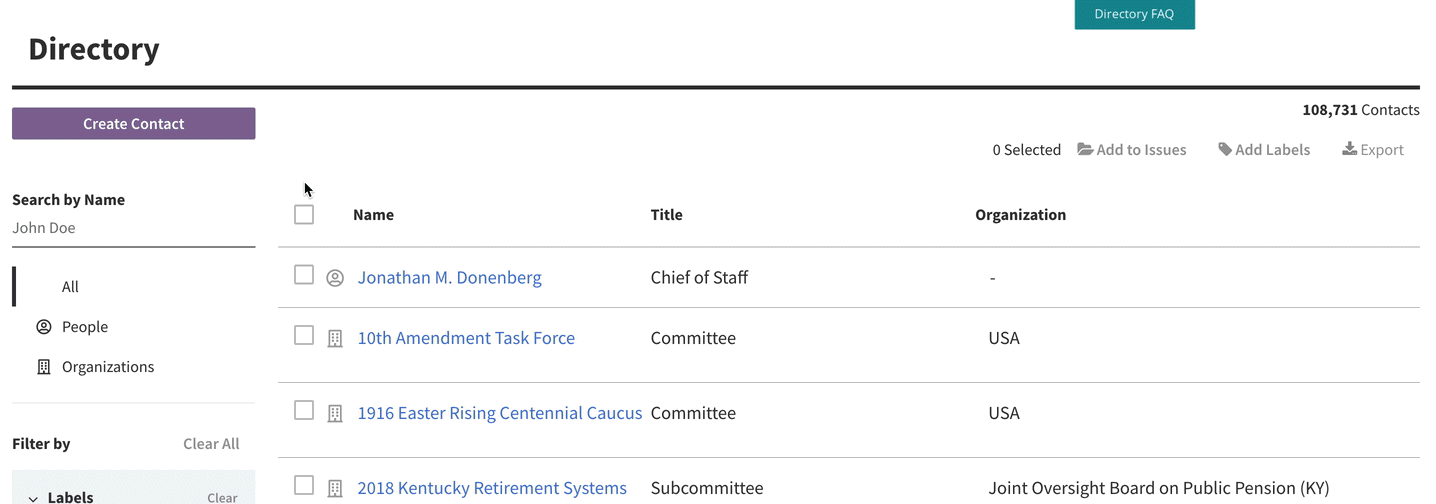Check the box for Jonathan M. Donenberg
Screen dimensions: 1436x504
tap(304, 275)
